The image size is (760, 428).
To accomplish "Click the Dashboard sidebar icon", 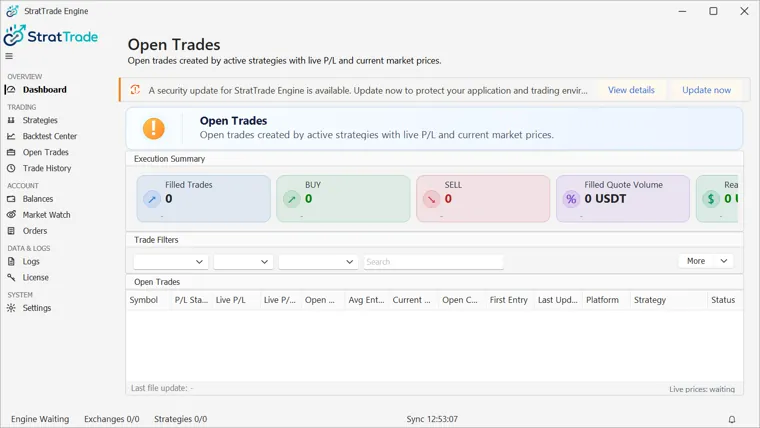I will pyautogui.click(x=12, y=90).
